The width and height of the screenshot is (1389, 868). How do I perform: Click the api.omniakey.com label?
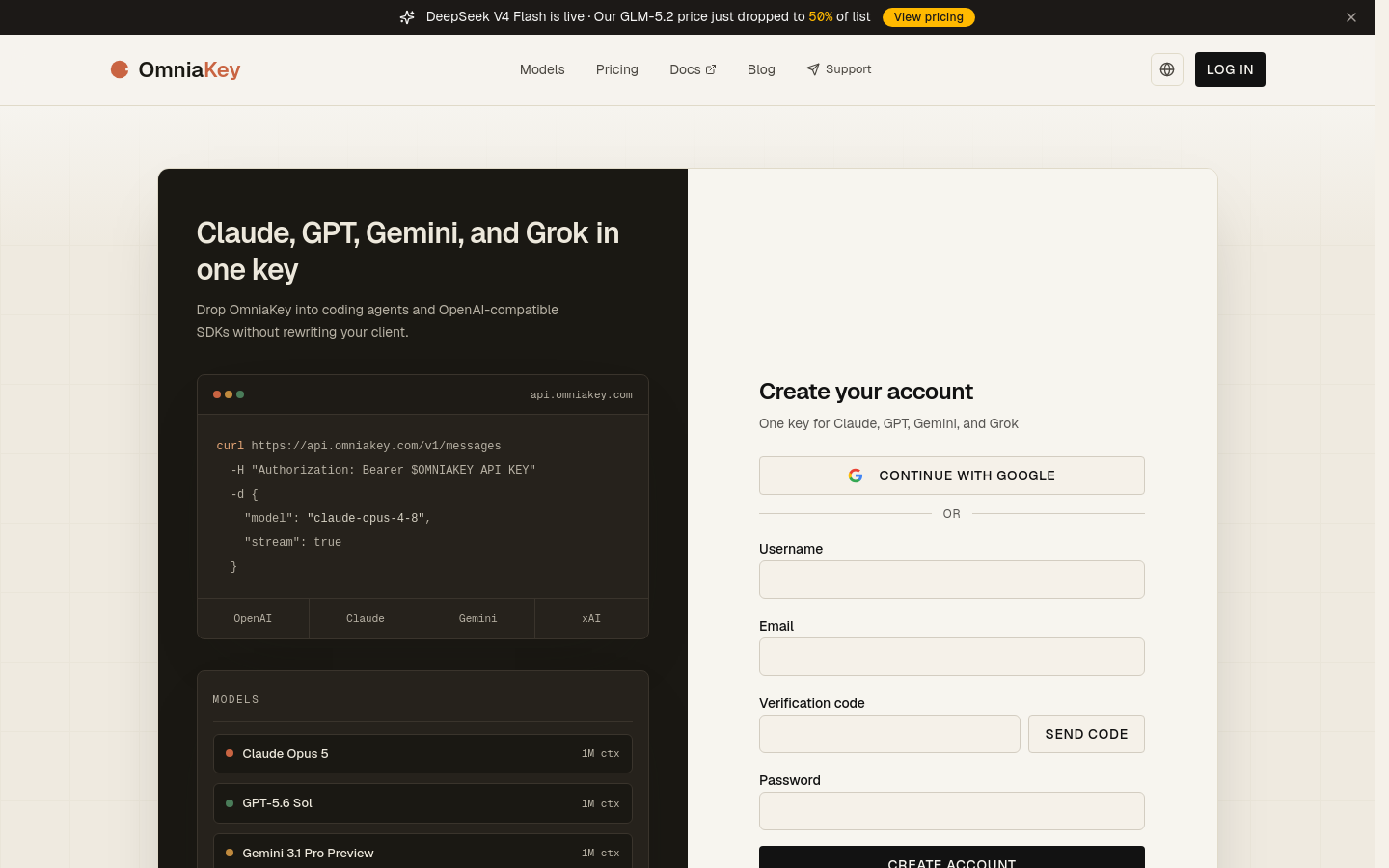[582, 394]
